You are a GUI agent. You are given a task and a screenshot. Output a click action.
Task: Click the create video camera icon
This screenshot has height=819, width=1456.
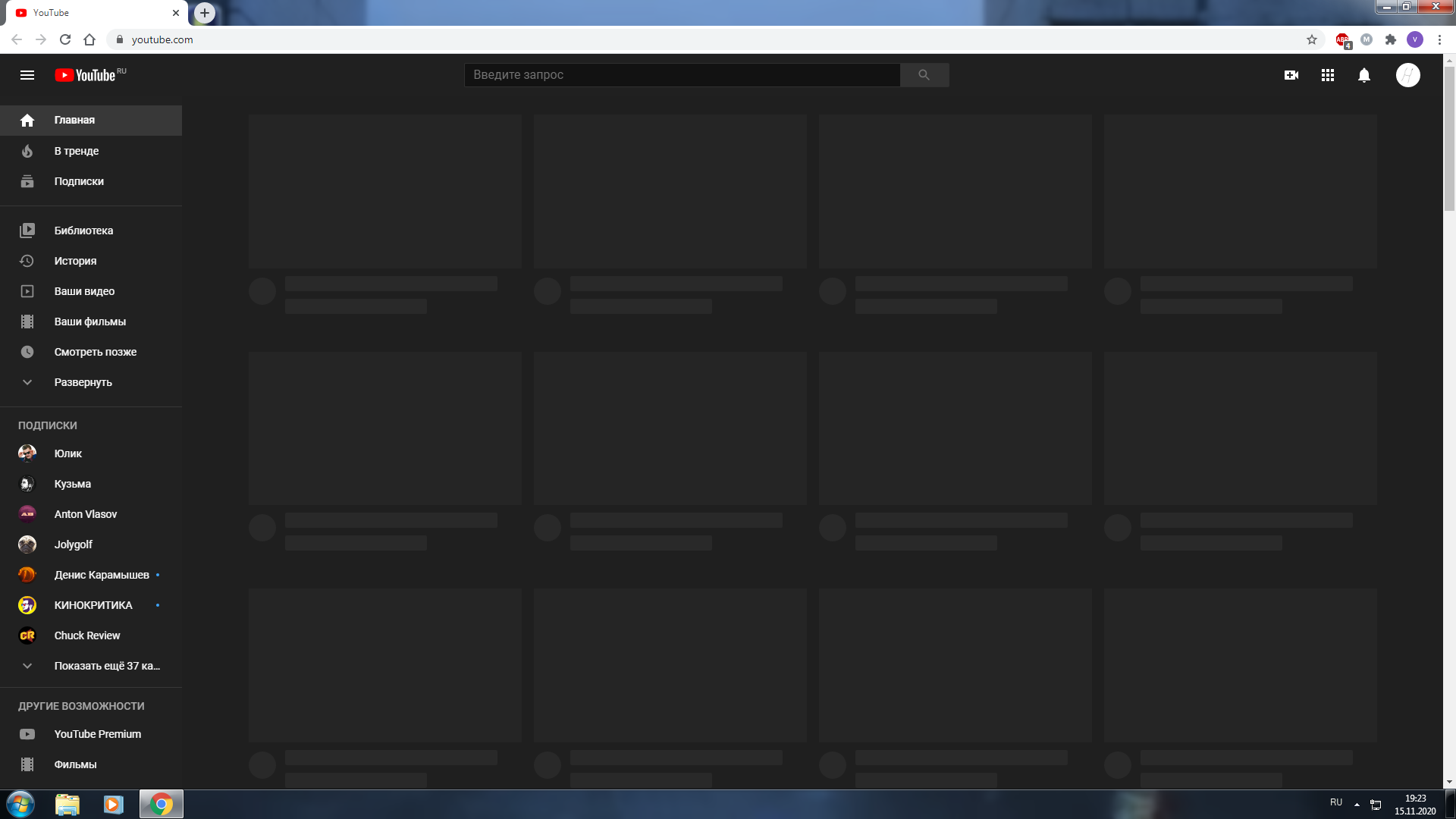click(1290, 75)
